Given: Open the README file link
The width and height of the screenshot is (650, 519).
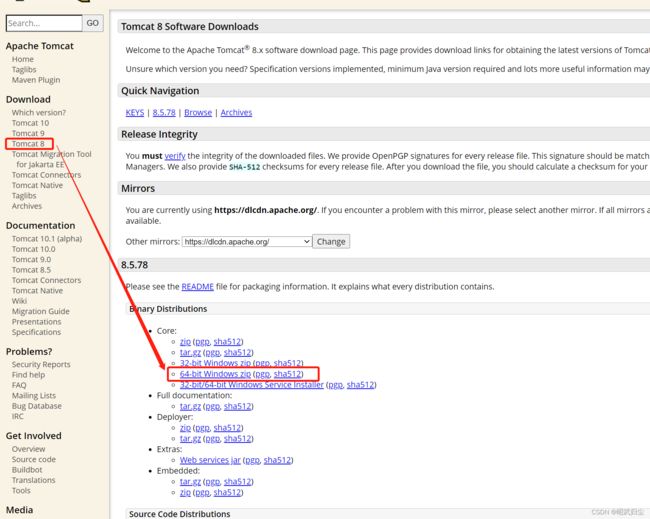Looking at the screenshot, I should point(198,286).
